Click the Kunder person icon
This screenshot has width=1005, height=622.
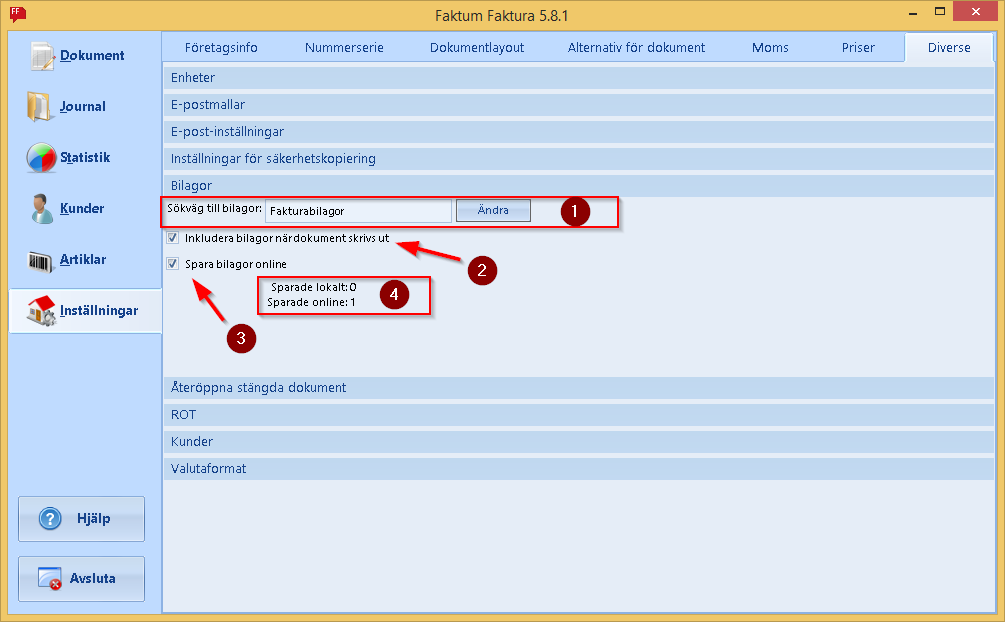point(42,208)
